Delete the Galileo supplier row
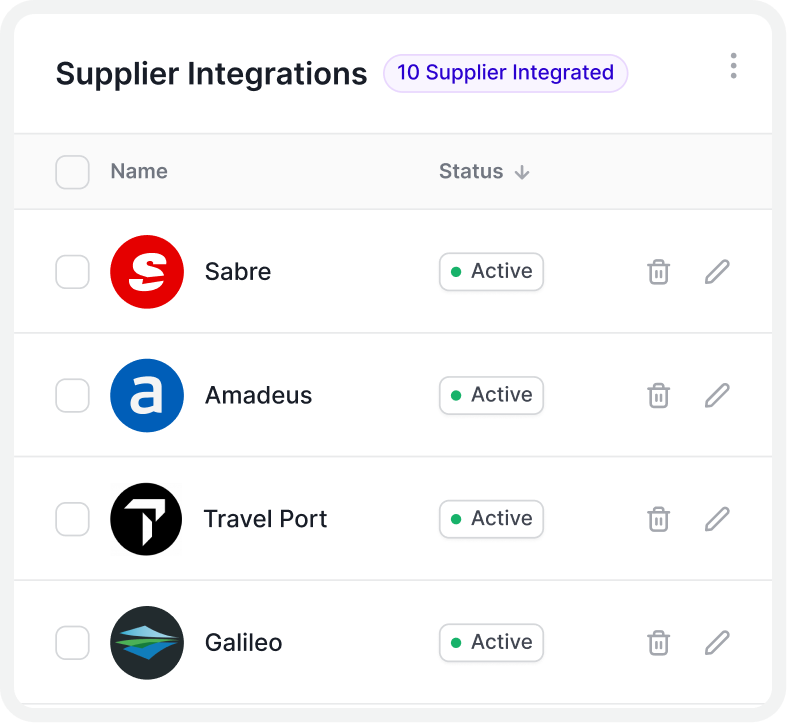Viewport: 787px width, 723px height. pyautogui.click(x=658, y=642)
